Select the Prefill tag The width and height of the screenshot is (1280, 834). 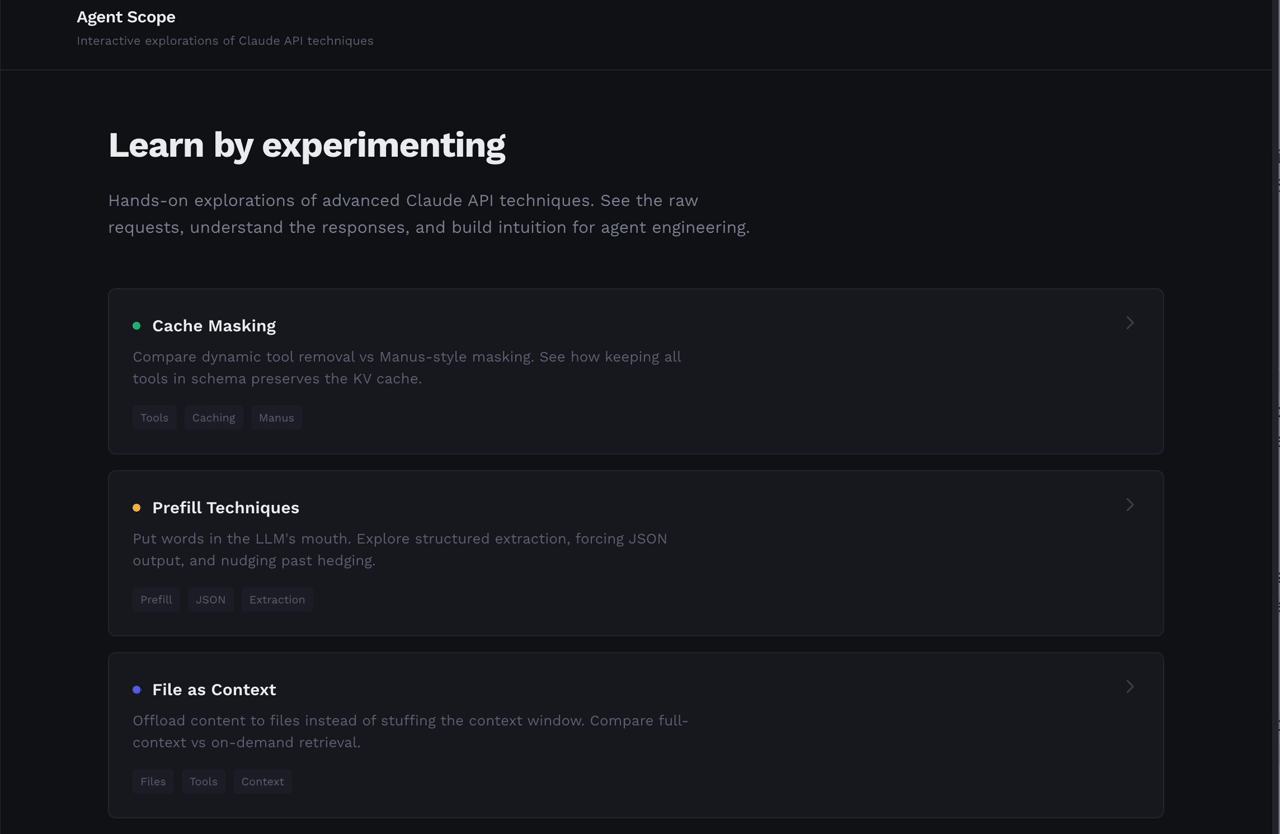156,600
